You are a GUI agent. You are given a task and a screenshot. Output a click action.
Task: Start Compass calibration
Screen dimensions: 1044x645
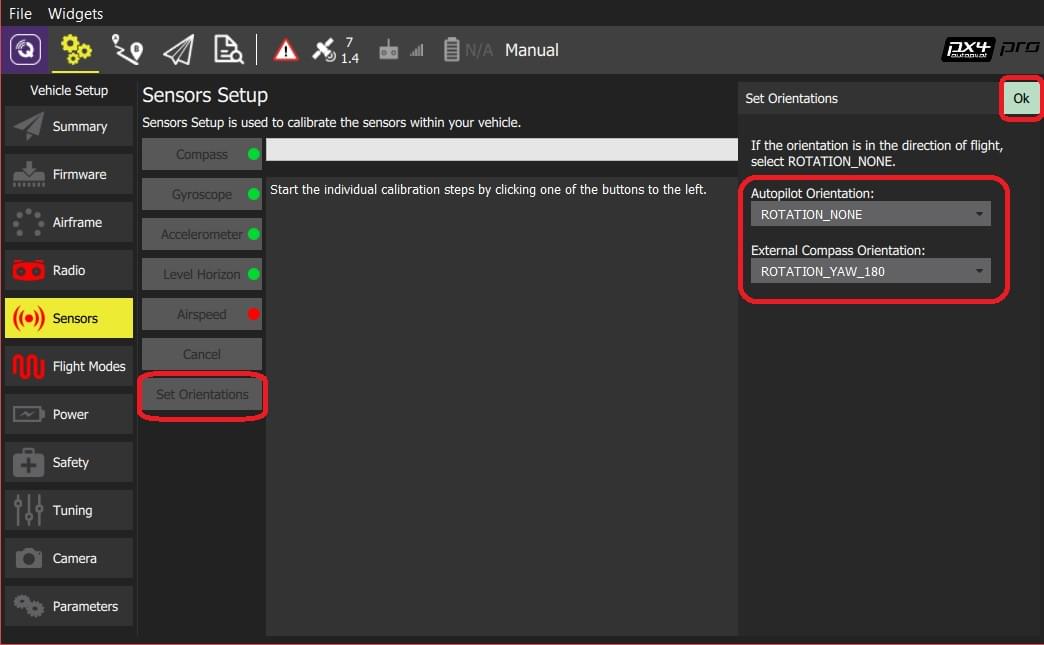coord(202,154)
